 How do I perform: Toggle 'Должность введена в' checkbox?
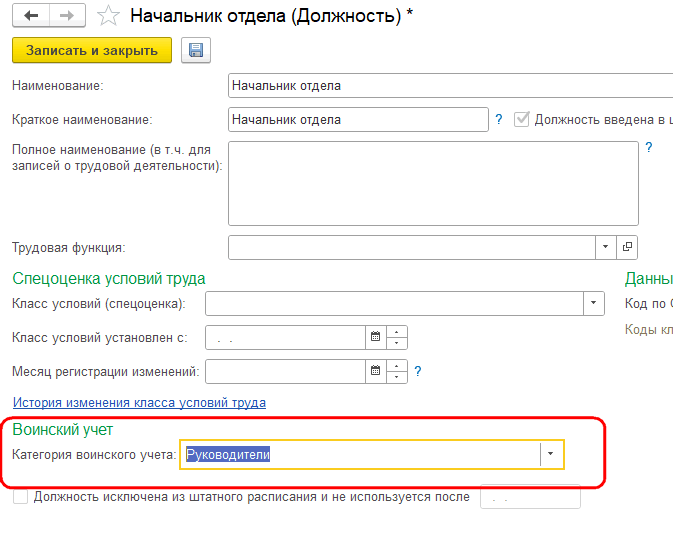(x=521, y=119)
